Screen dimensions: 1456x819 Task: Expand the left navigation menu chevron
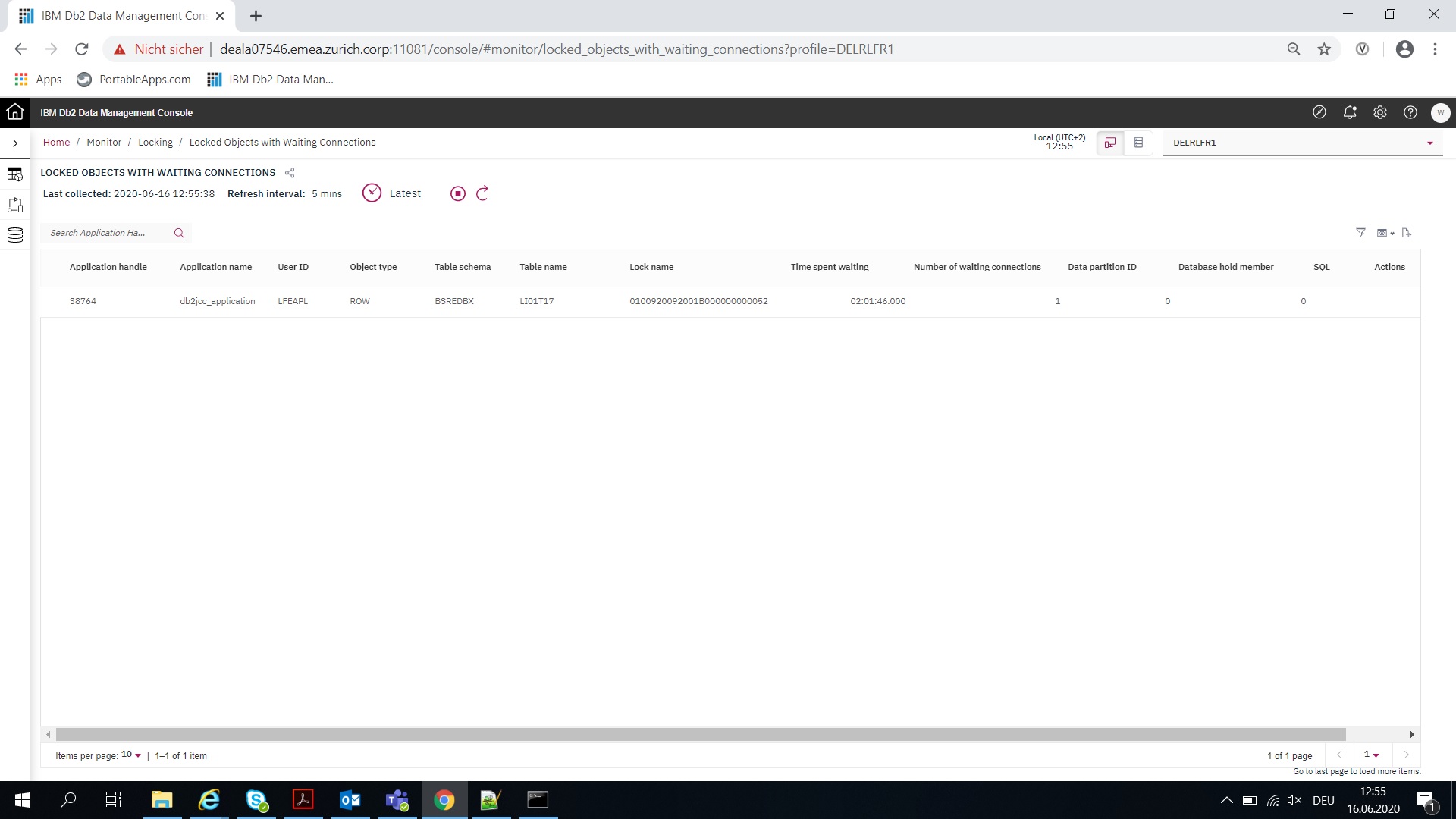(x=15, y=143)
